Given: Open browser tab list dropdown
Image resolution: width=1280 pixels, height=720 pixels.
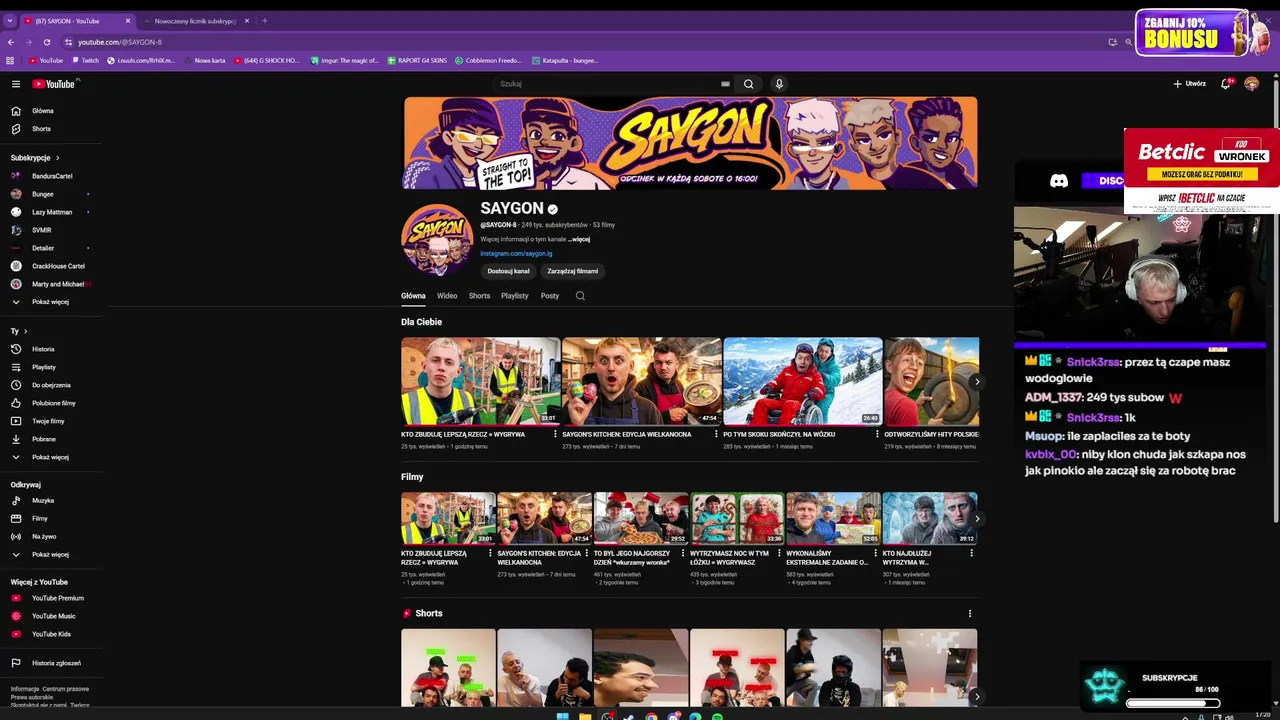Looking at the screenshot, I should (10, 20).
